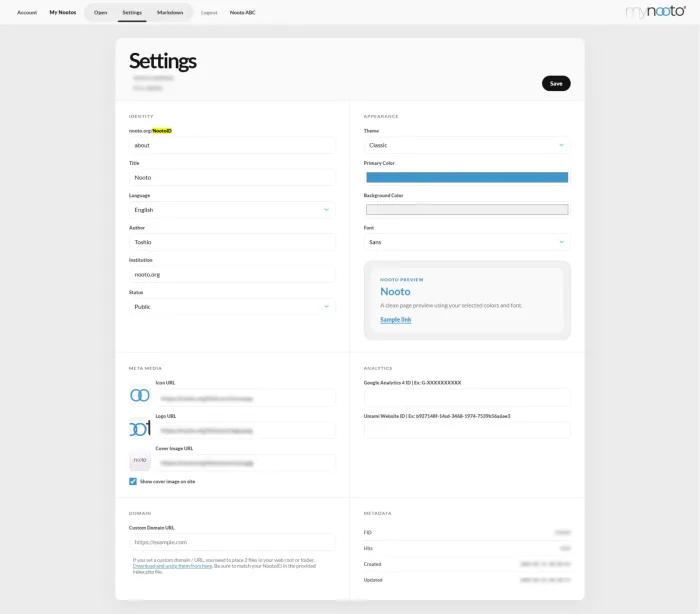This screenshot has height=614, width=700.
Task: Click the Save button
Action: tap(556, 84)
